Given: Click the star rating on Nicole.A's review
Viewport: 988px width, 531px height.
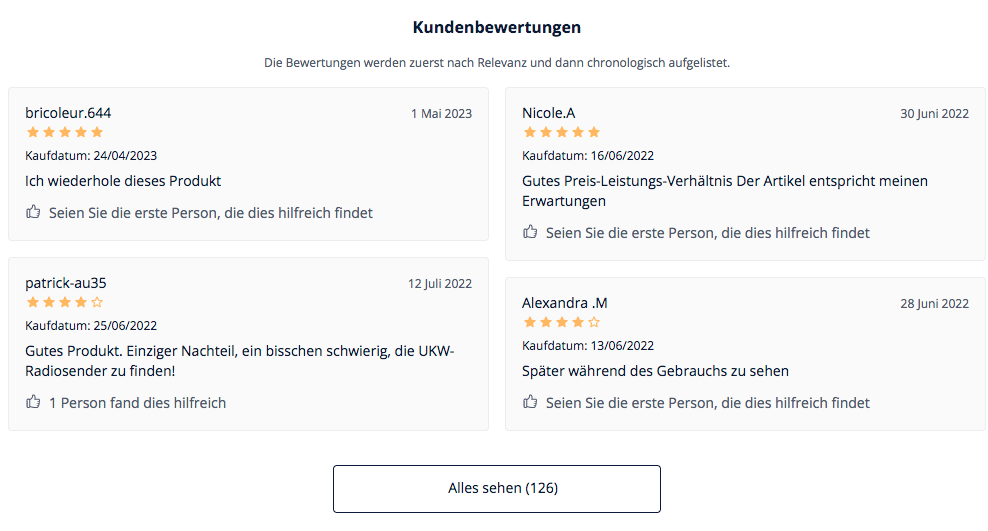Looking at the screenshot, I should tap(561, 132).
